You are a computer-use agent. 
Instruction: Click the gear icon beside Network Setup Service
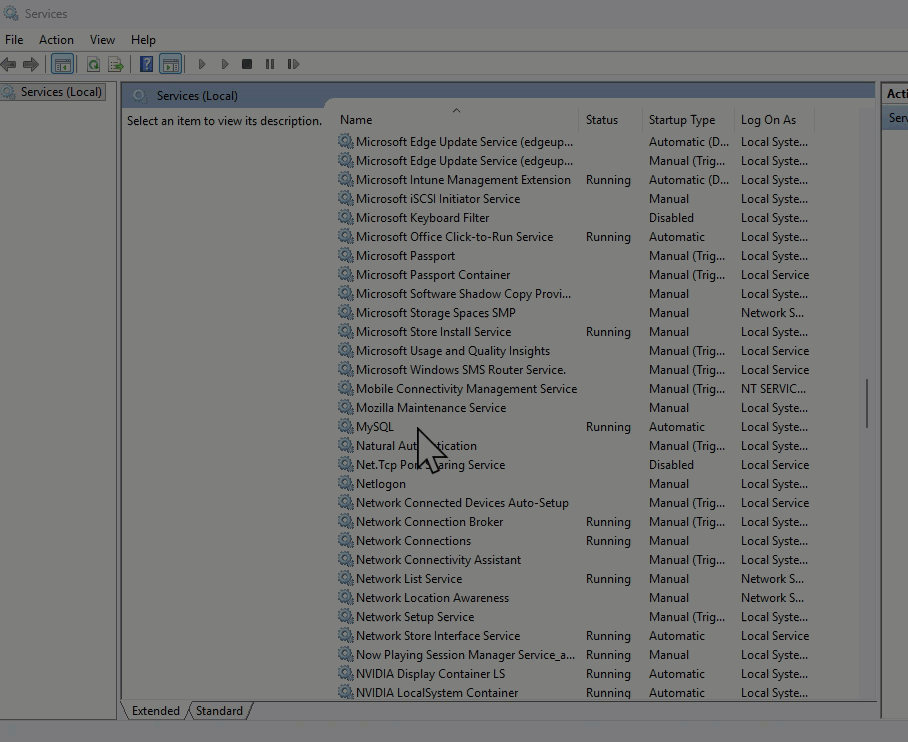pos(346,616)
